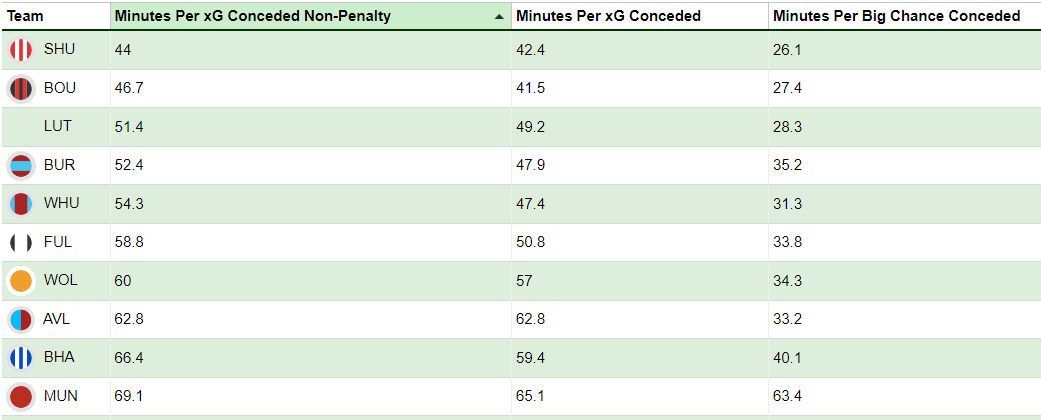Image resolution: width=1041 pixels, height=420 pixels.
Task: Click BHA's 40.1 big chance cell
Action: pos(787,358)
